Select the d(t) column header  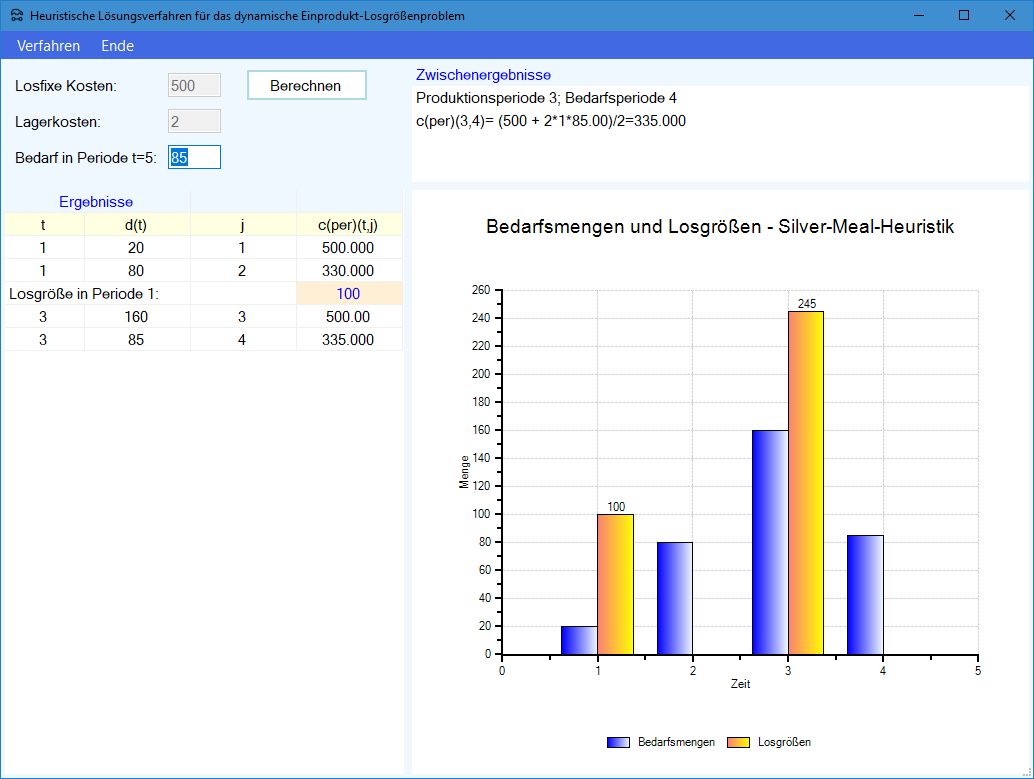pyautogui.click(x=136, y=225)
